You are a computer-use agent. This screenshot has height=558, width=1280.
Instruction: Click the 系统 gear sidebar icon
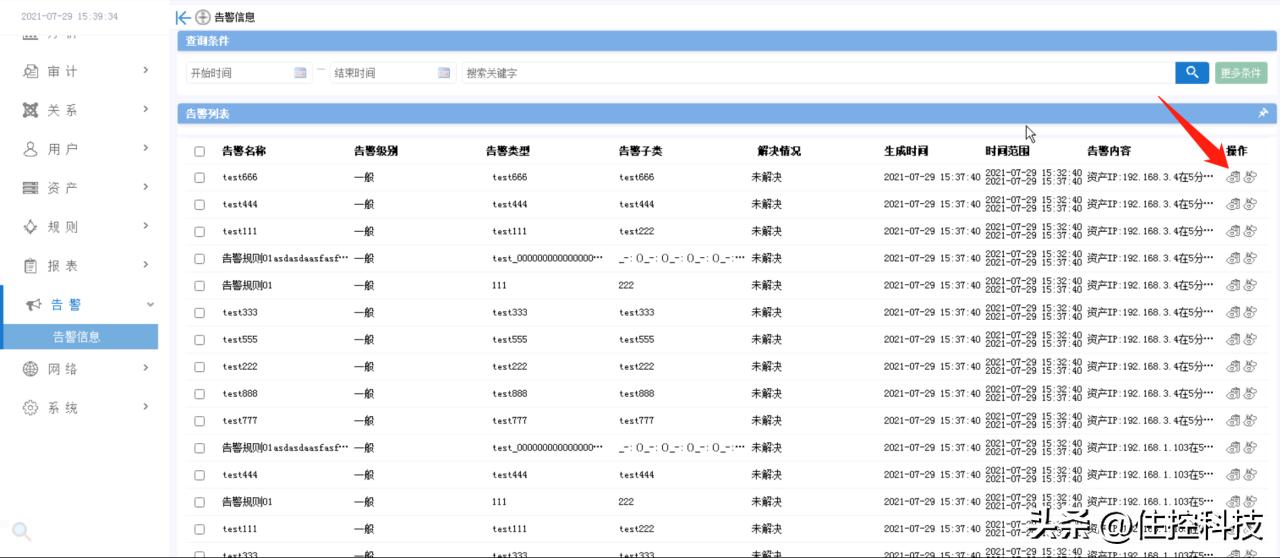pyautogui.click(x=30, y=408)
